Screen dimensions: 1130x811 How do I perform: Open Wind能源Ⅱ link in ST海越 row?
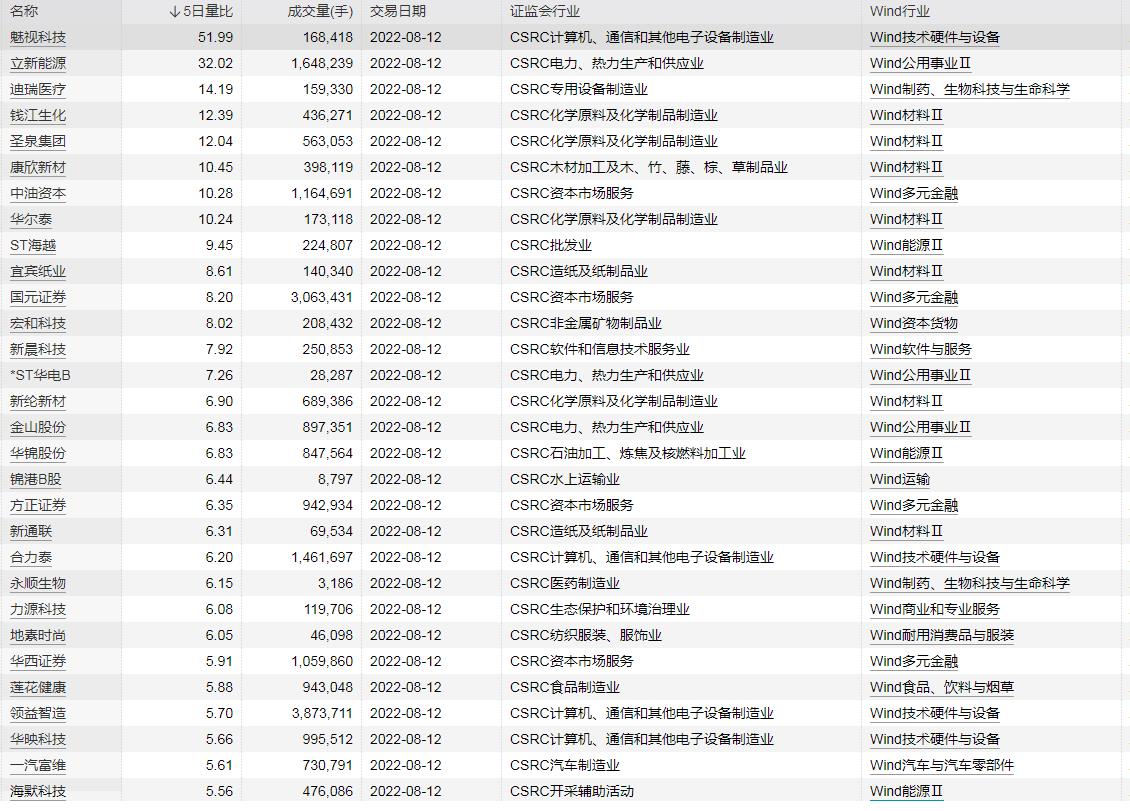(907, 245)
